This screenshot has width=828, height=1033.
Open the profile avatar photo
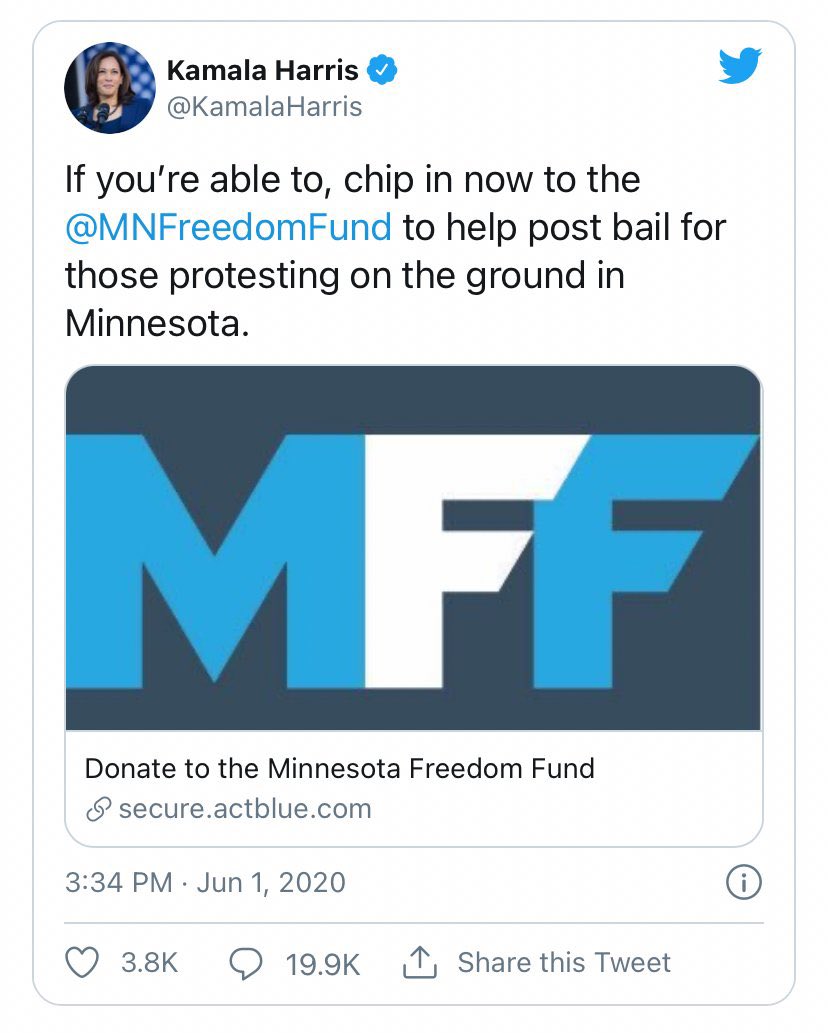(x=109, y=88)
